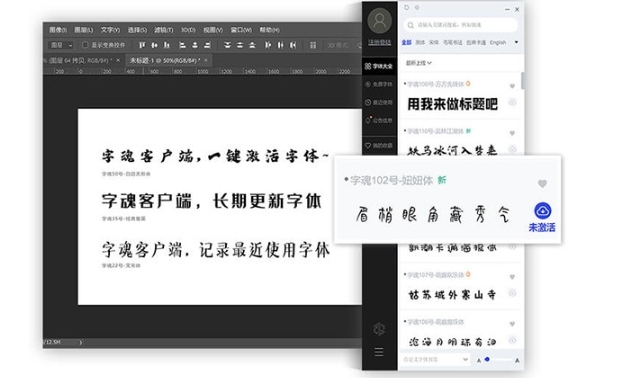The width and height of the screenshot is (643, 378).
Task: Click the hamburger menu icon at sidebar bottom
Action: (x=379, y=352)
